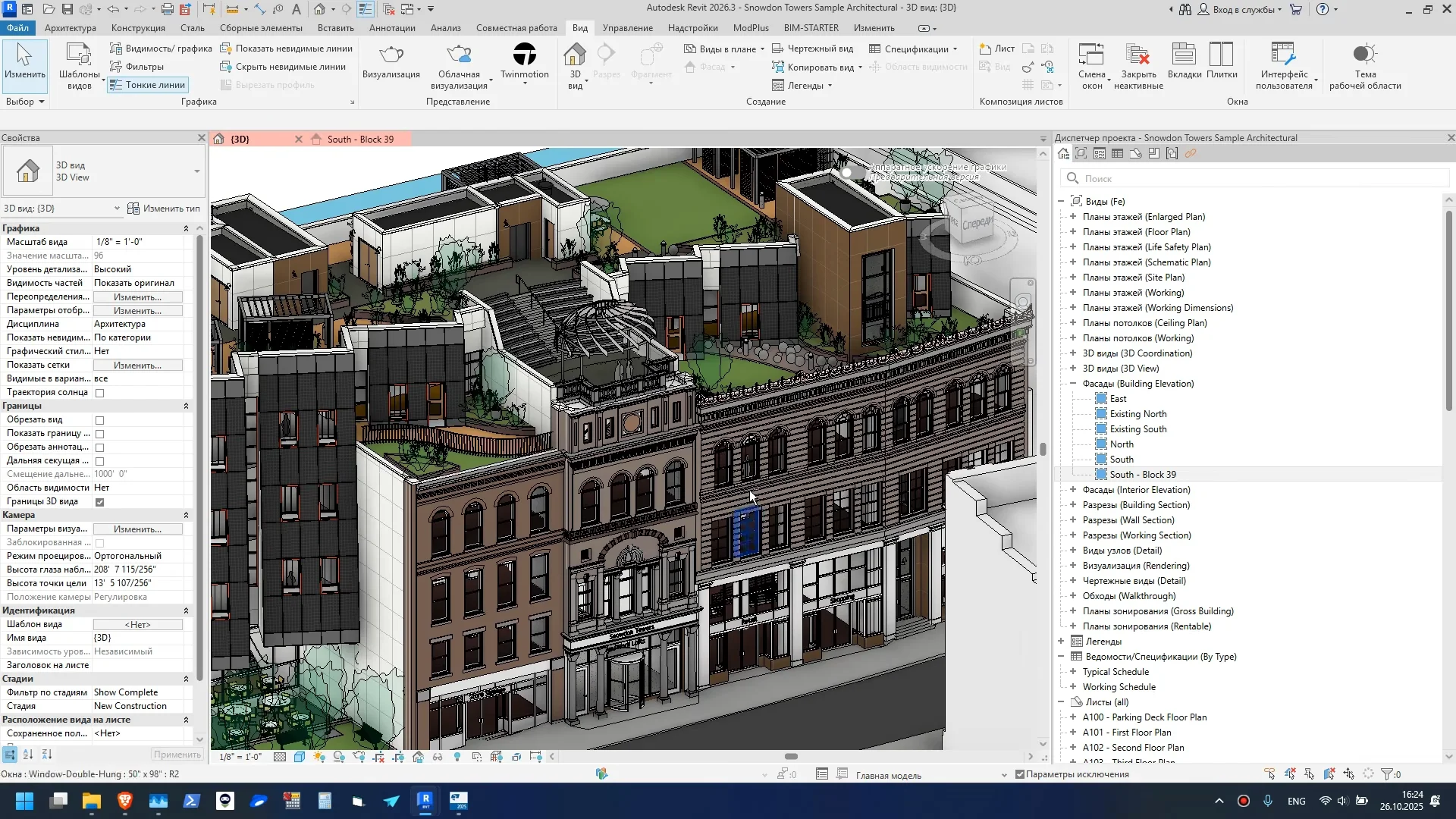Click the Tab Views icon

click(x=1184, y=55)
